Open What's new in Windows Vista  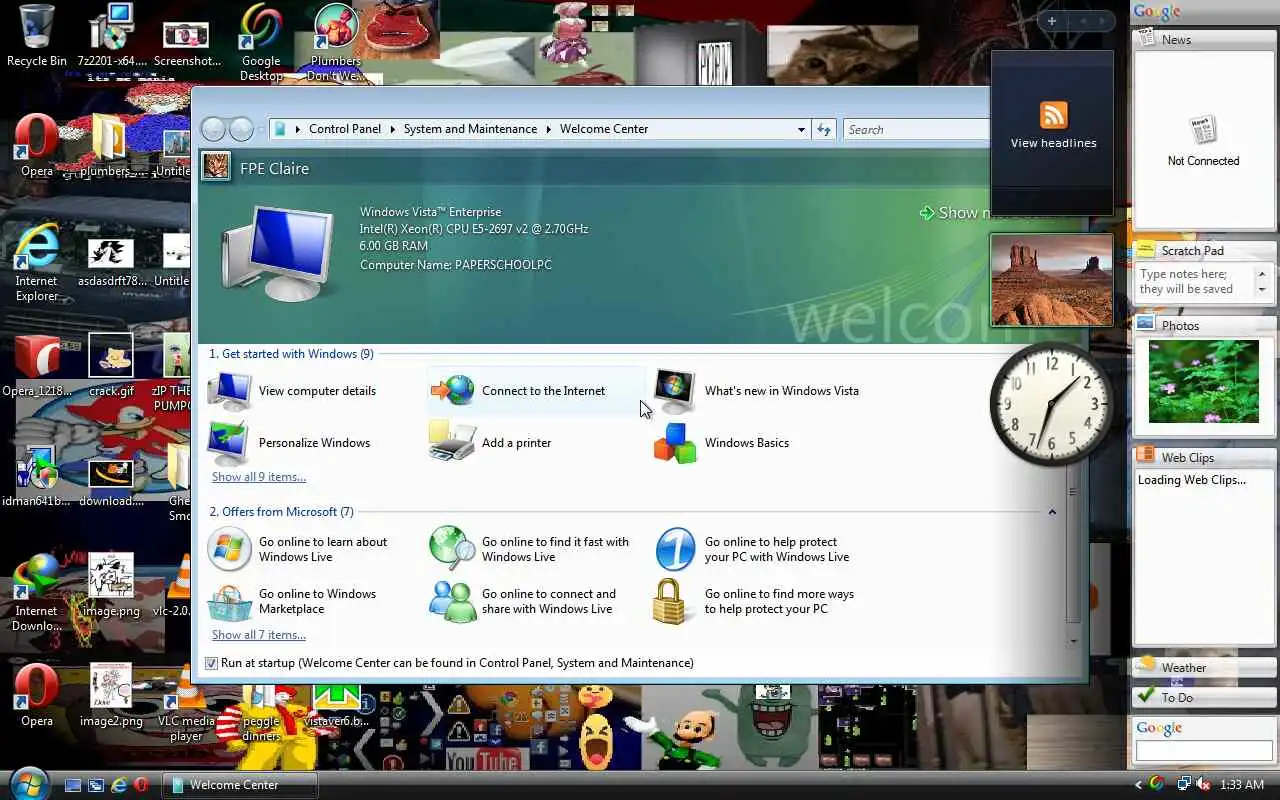(x=757, y=391)
